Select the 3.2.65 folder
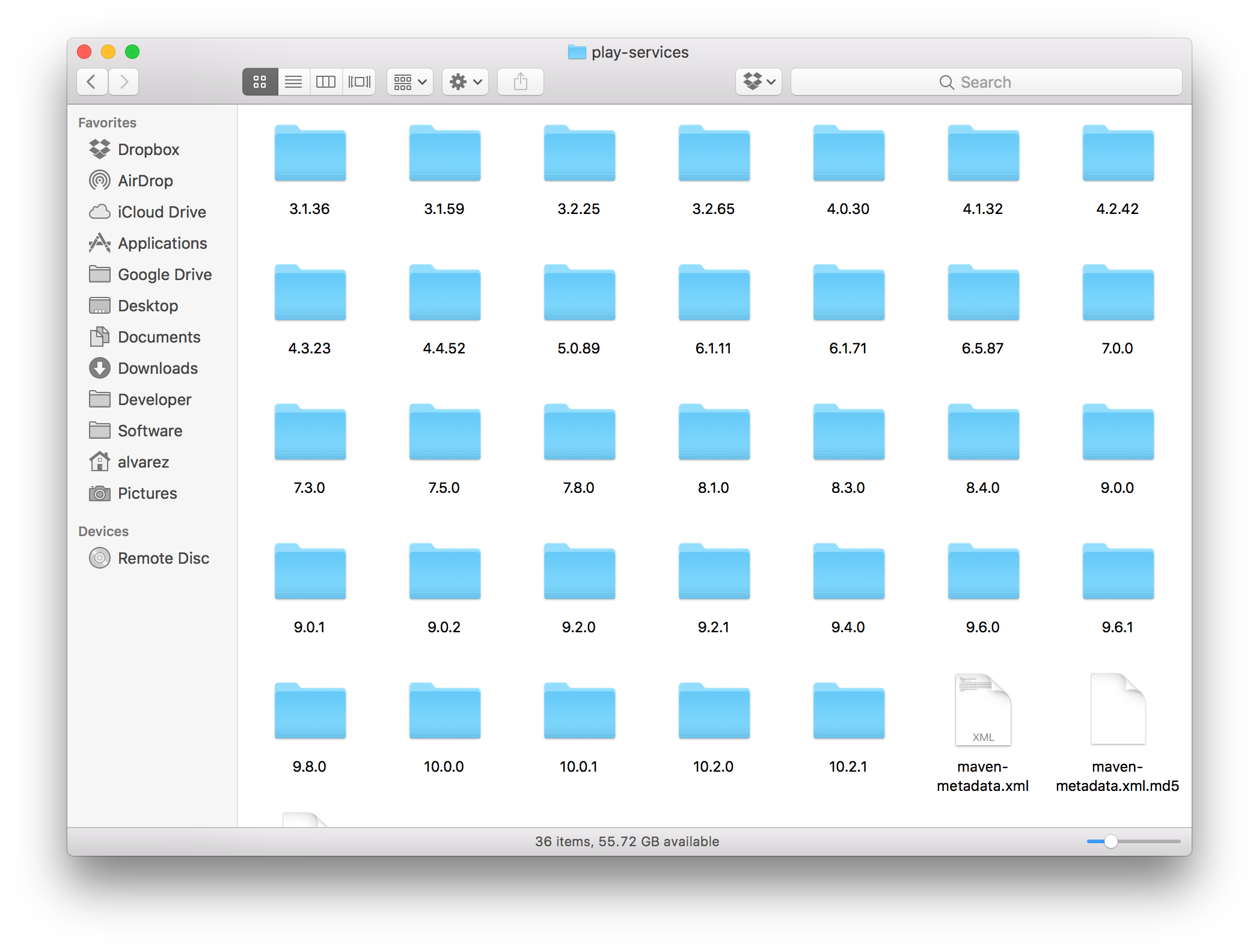1259x952 pixels. tap(714, 153)
